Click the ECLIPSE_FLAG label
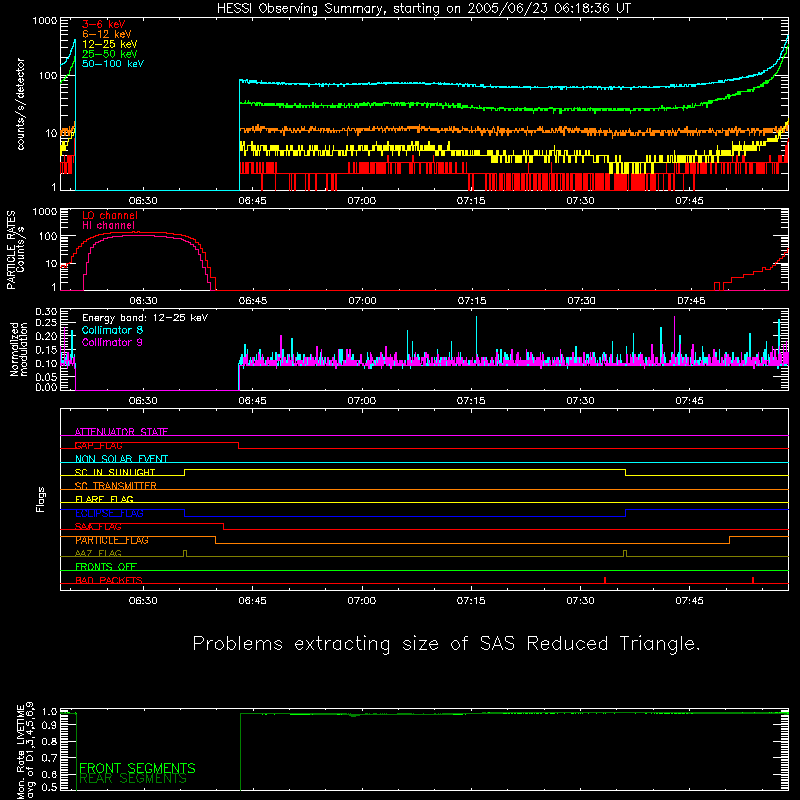Viewport: 800px width, 800px height. tap(109, 513)
